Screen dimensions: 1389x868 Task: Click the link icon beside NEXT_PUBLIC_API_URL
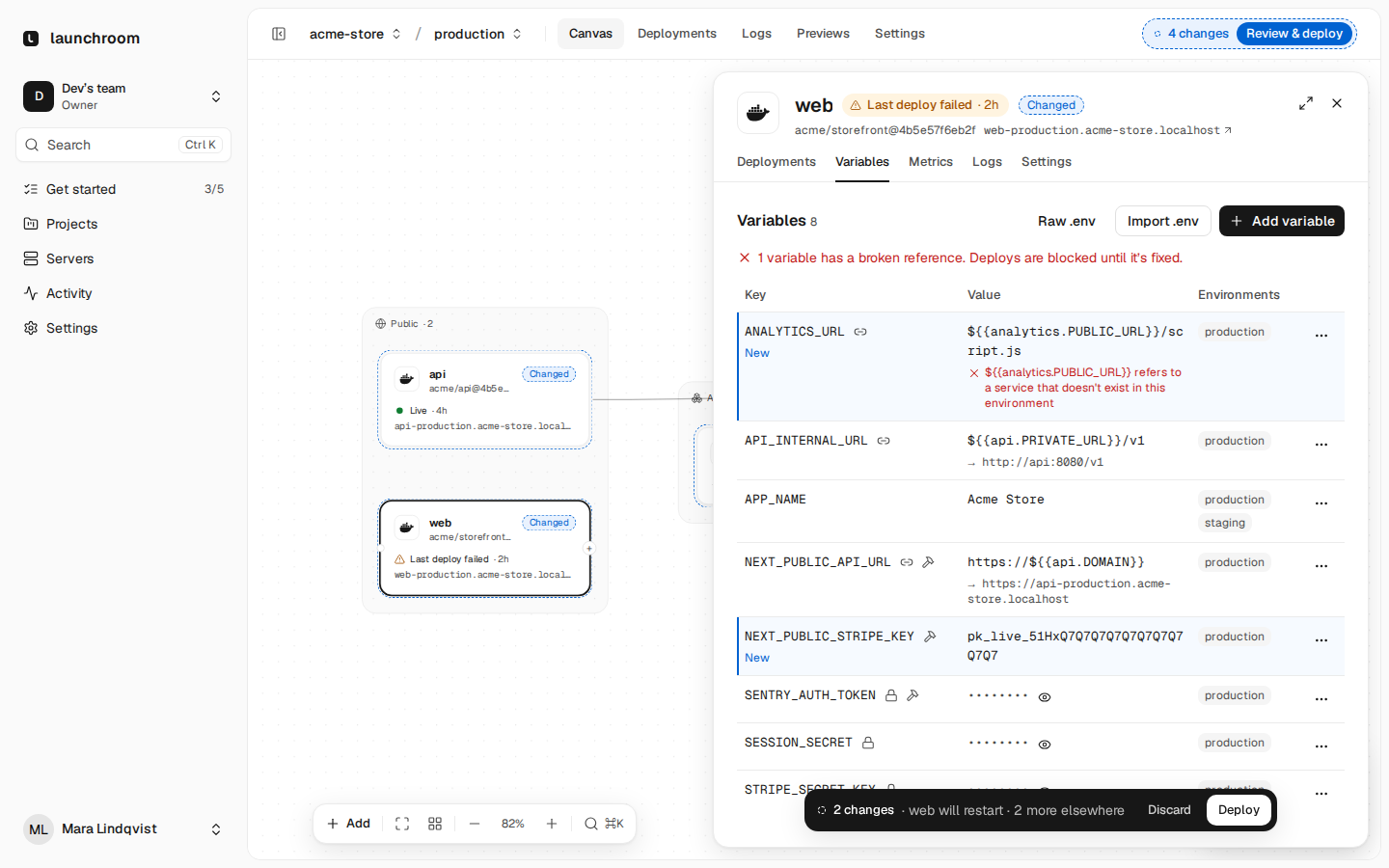click(907, 562)
